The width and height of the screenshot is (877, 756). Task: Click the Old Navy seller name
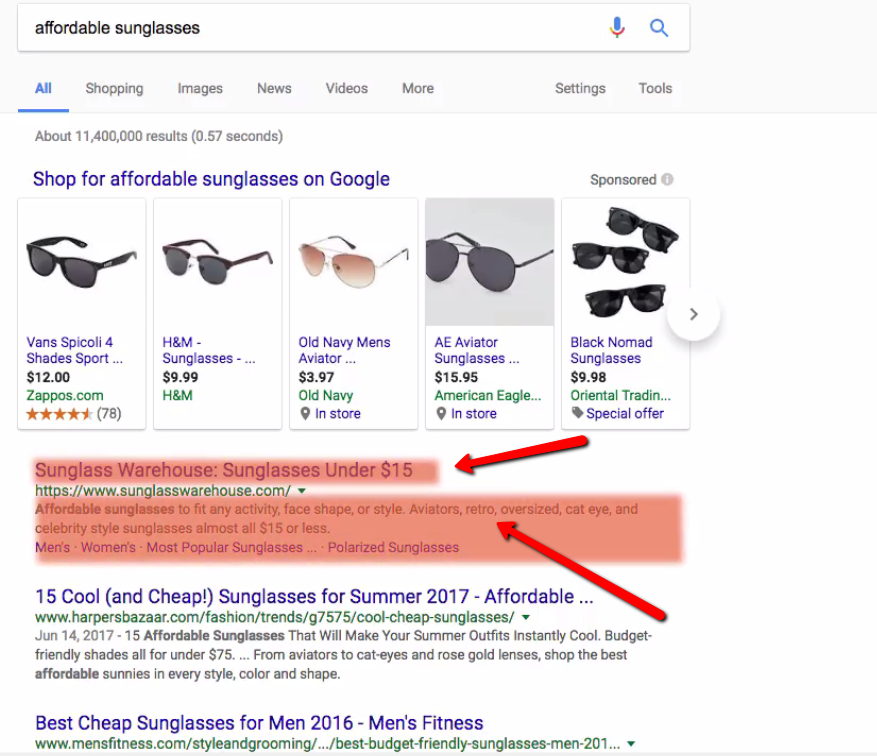[326, 395]
